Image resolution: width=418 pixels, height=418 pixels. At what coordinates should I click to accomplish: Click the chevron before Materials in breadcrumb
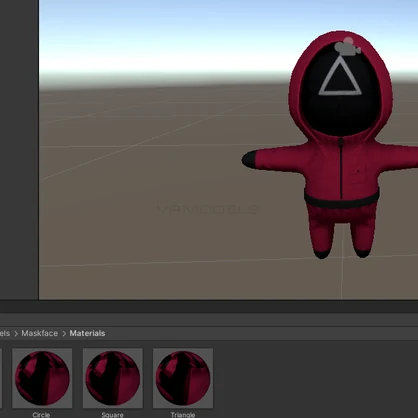coord(64,334)
